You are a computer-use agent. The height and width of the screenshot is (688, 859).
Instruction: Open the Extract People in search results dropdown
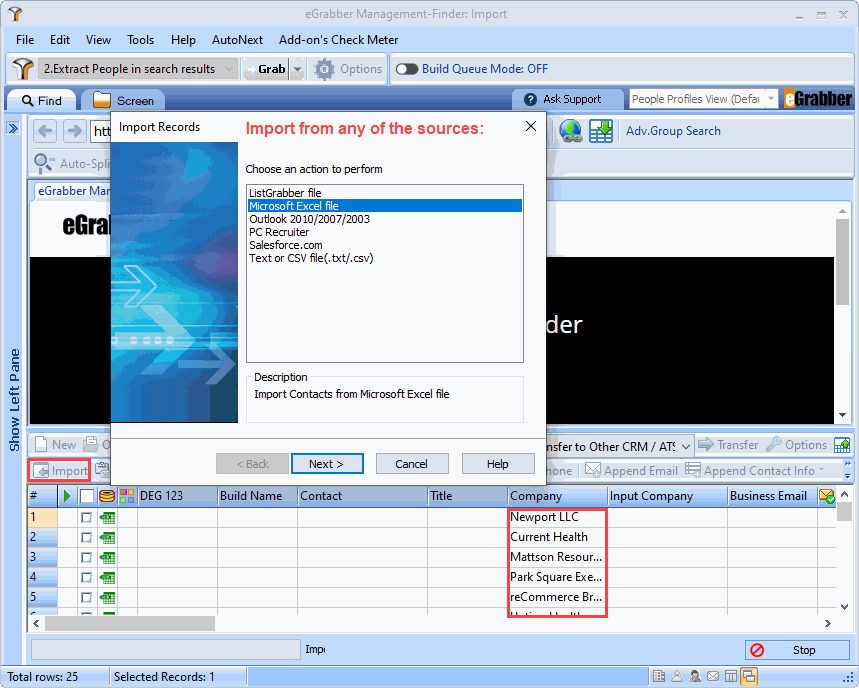[138, 69]
